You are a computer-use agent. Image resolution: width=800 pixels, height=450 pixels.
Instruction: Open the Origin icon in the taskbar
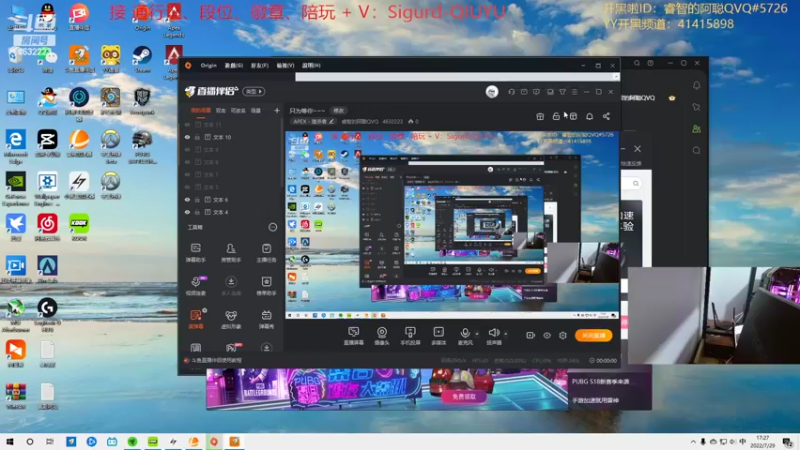click(214, 442)
